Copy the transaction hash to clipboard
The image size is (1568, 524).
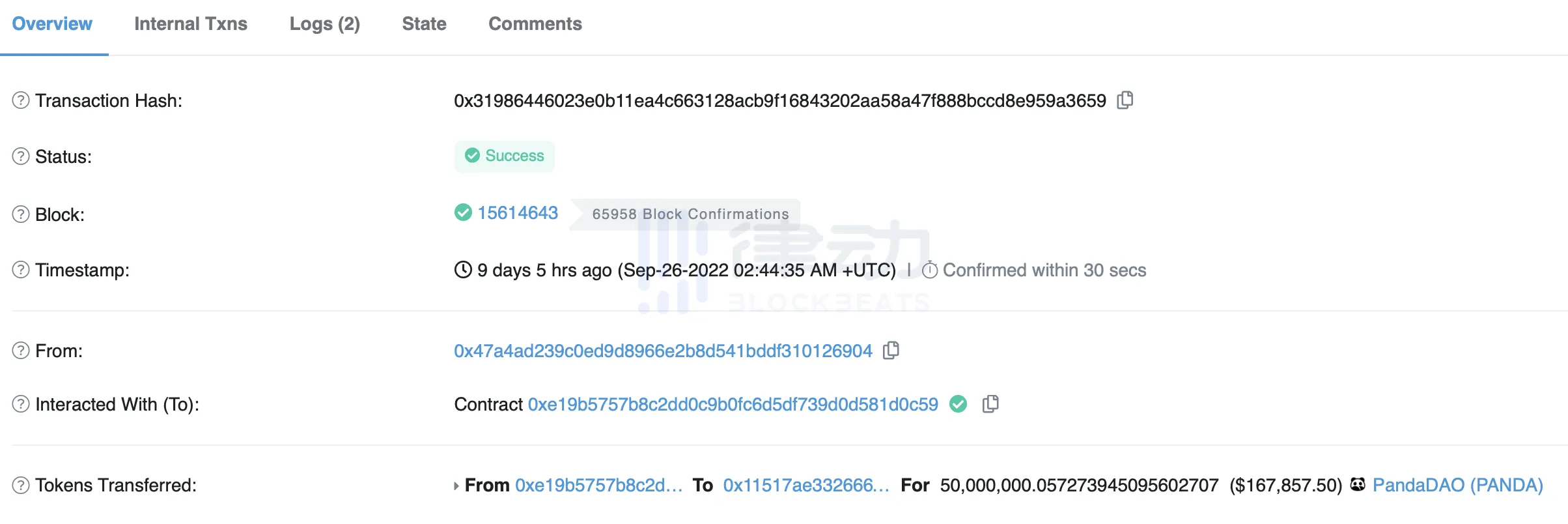(1125, 100)
